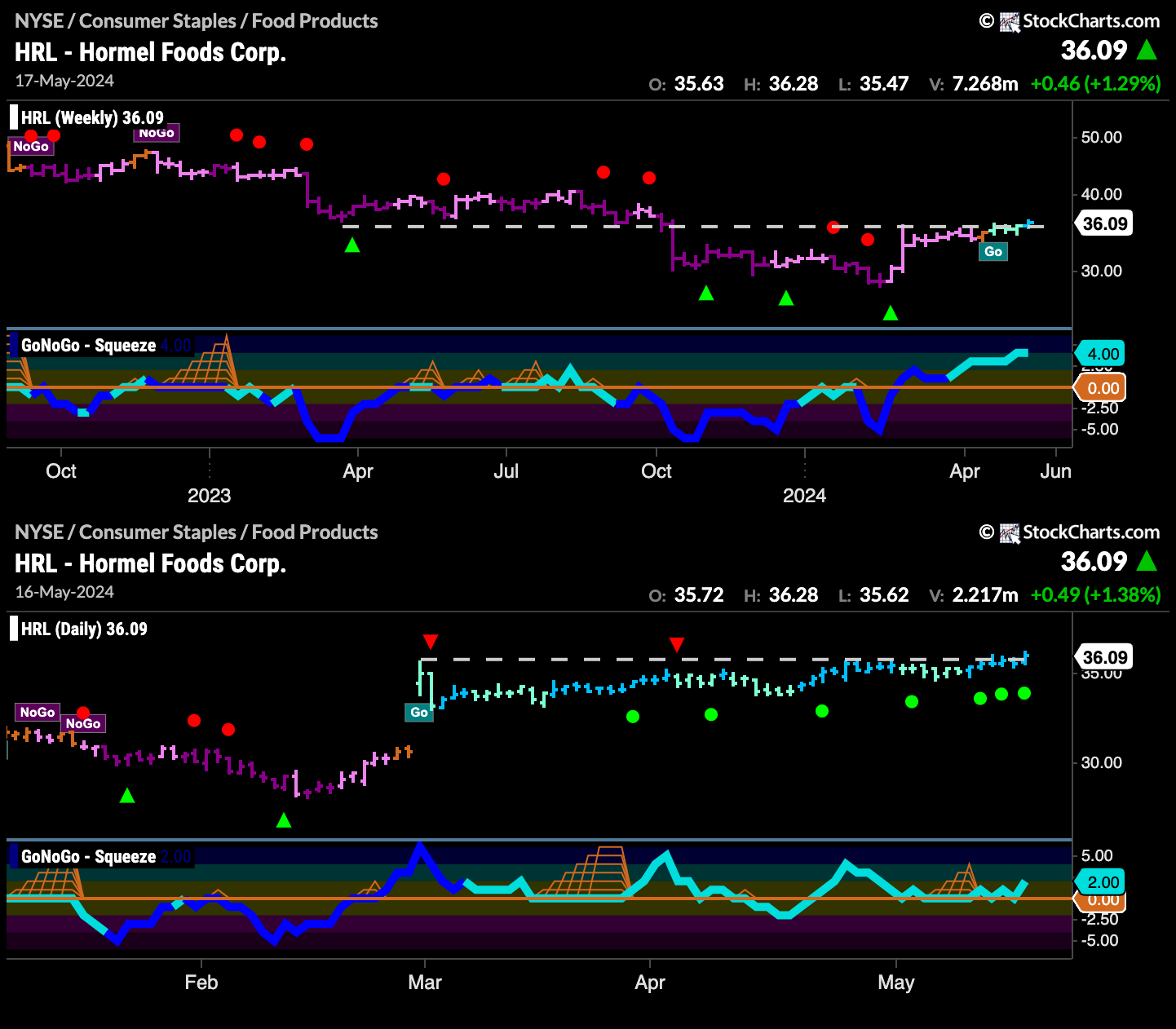Screen dimensions: 1176x1029
Task: Click the GoNoGo - Squeeze label on the weekly panel
Action: click(x=88, y=346)
